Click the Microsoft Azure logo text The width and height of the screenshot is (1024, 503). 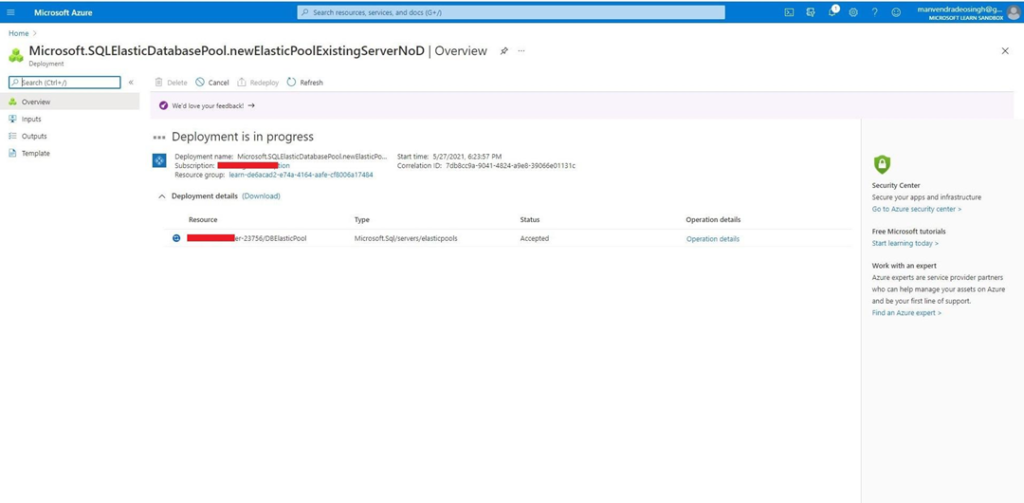point(63,12)
